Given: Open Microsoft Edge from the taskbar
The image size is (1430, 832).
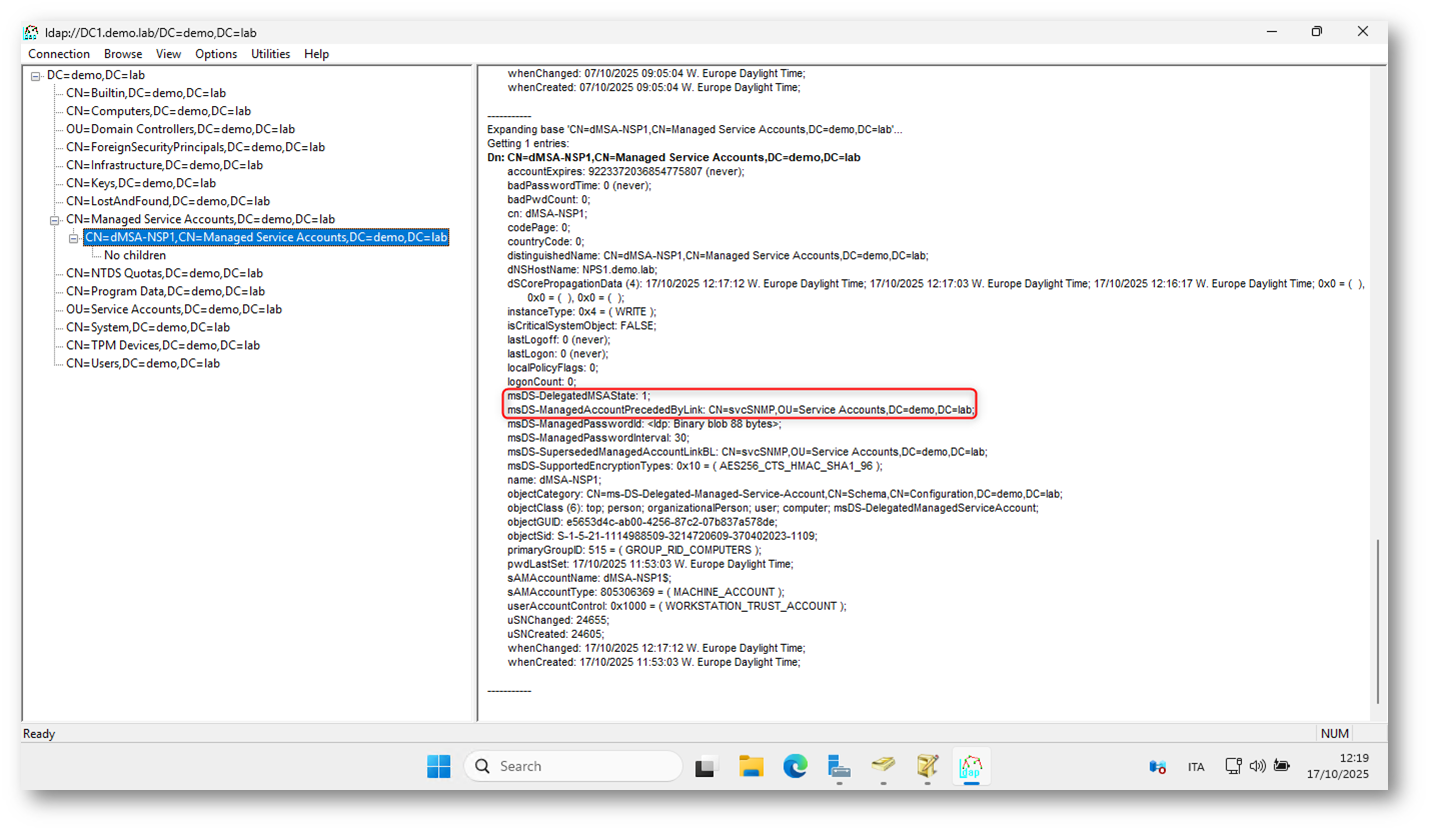Looking at the screenshot, I should (795, 767).
